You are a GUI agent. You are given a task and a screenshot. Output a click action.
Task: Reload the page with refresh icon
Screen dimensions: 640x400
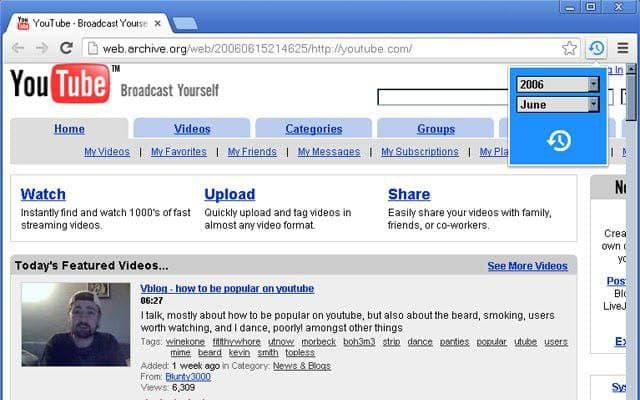(x=66, y=48)
